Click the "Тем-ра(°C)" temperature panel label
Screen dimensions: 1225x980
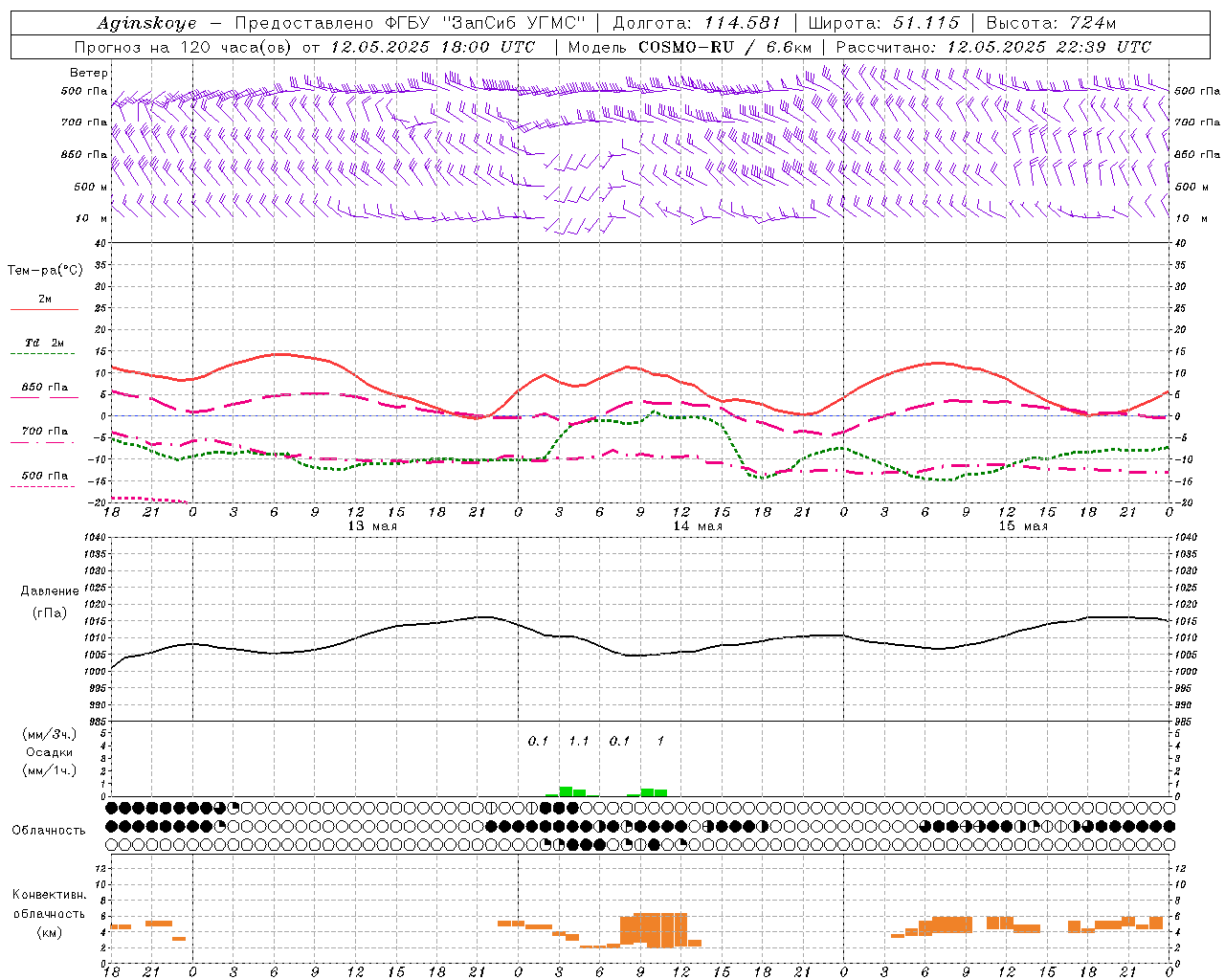click(x=45, y=271)
